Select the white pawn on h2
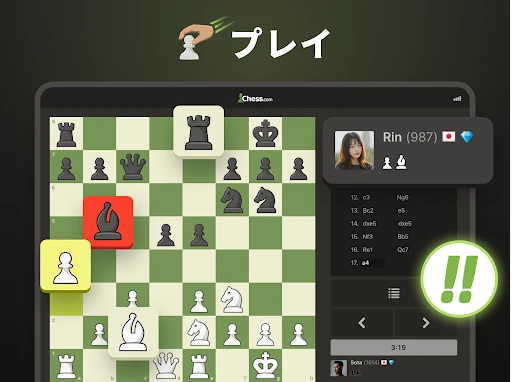512x382 pixels. [x=298, y=334]
